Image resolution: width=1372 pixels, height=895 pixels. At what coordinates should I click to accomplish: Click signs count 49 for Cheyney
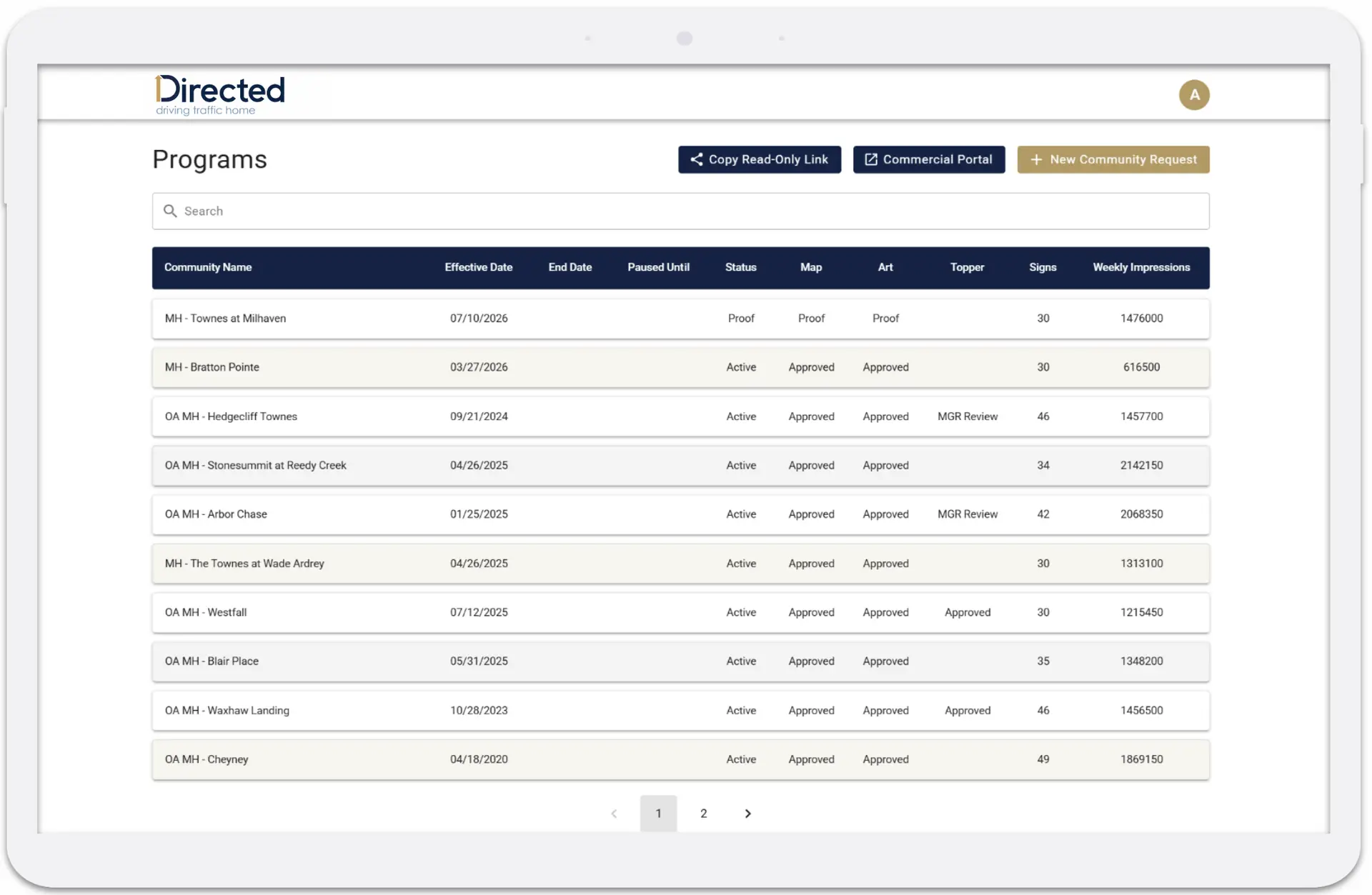[1043, 759]
